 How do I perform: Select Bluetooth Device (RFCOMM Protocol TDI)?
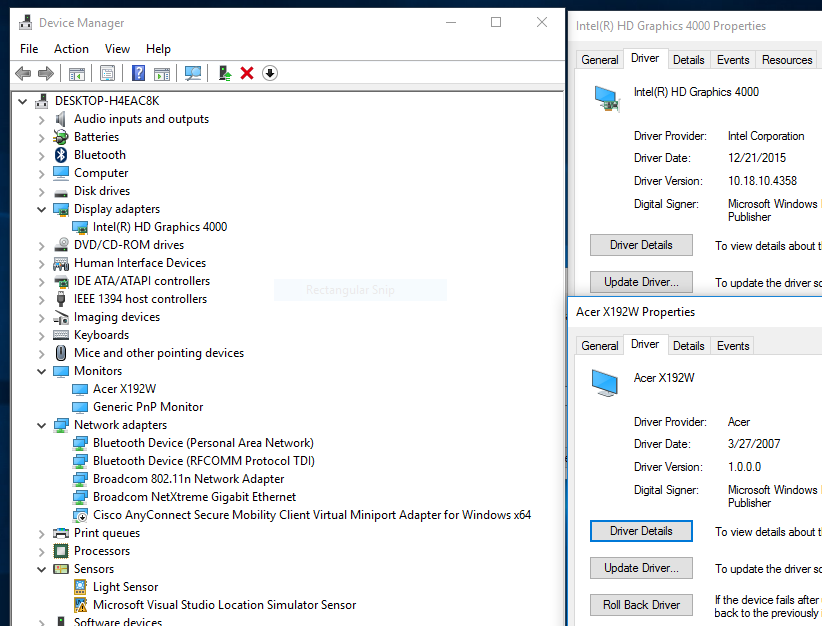(x=204, y=461)
